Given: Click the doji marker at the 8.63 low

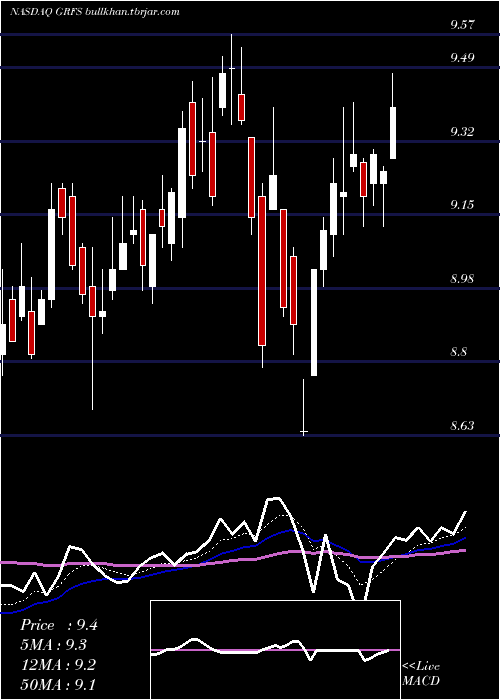Looking at the screenshot, I should tap(304, 432).
